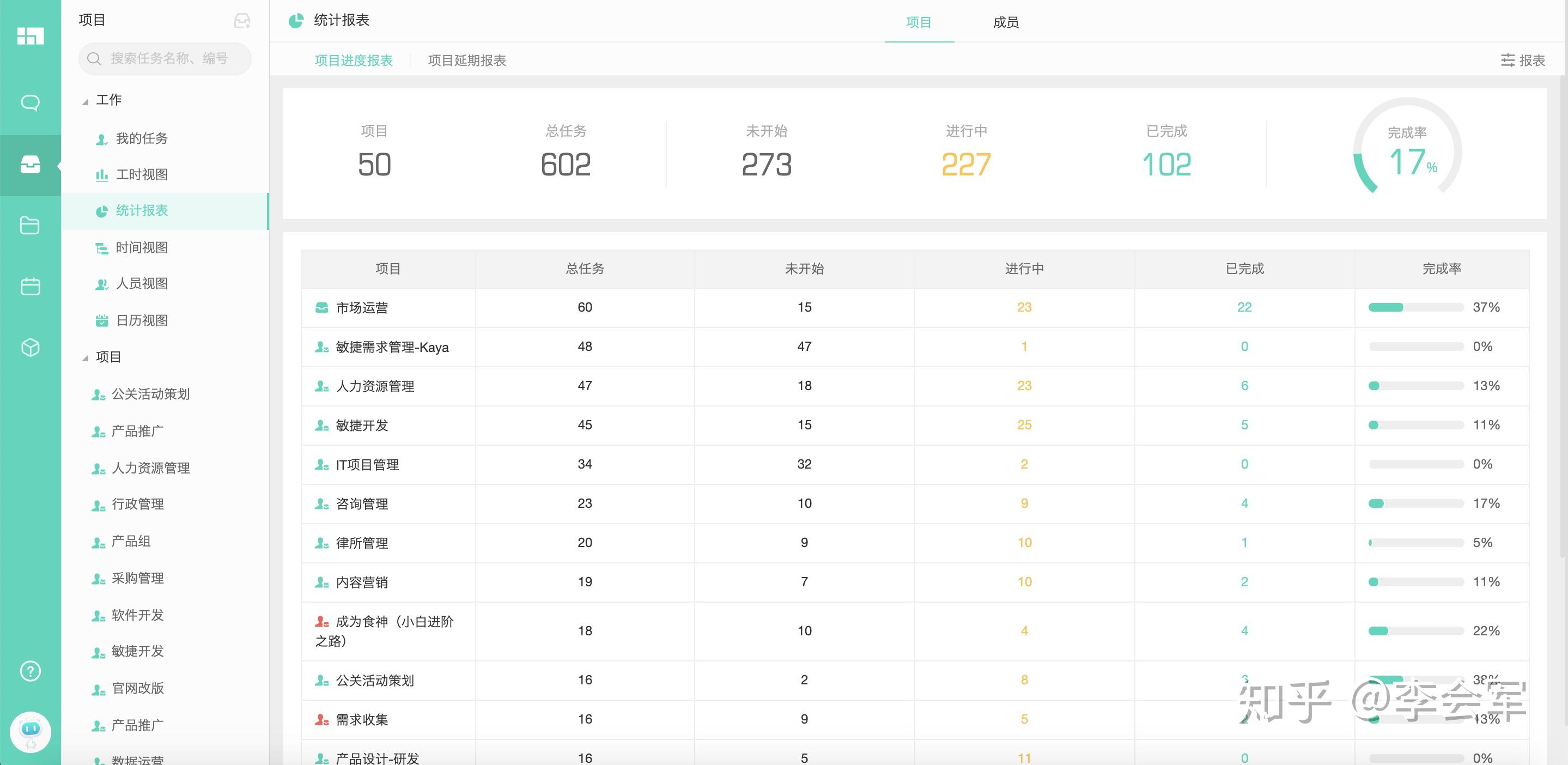Select the 项目延期报表 sub-tab
Viewport: 1568px width, 765px height.
(467, 60)
